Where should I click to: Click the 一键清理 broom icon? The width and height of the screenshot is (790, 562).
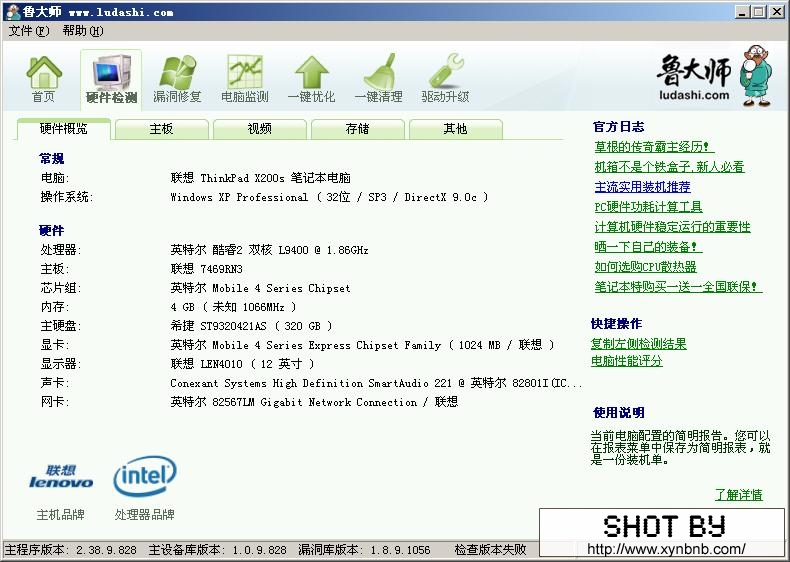(x=378, y=79)
